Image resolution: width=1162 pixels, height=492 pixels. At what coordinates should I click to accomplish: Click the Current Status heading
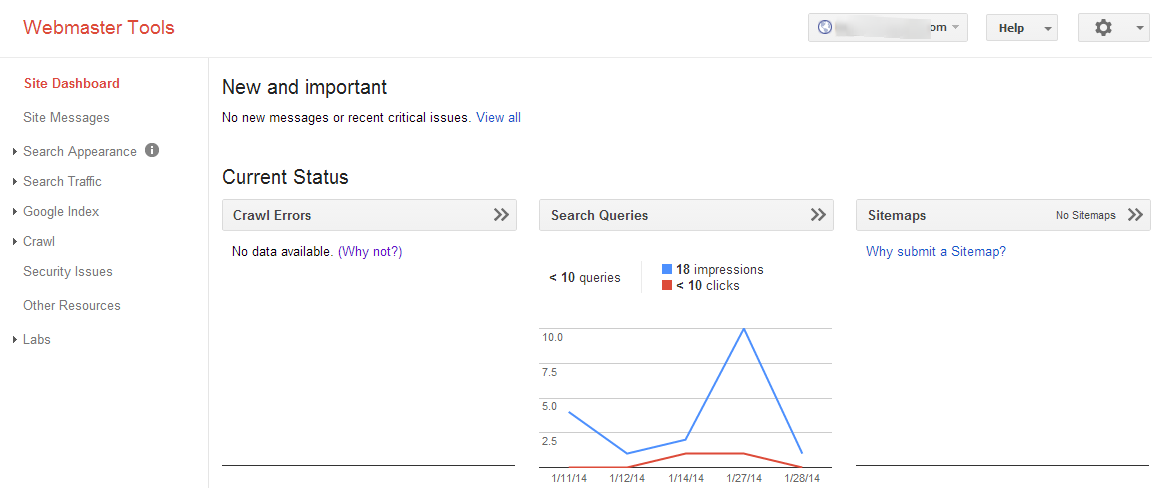(x=285, y=178)
